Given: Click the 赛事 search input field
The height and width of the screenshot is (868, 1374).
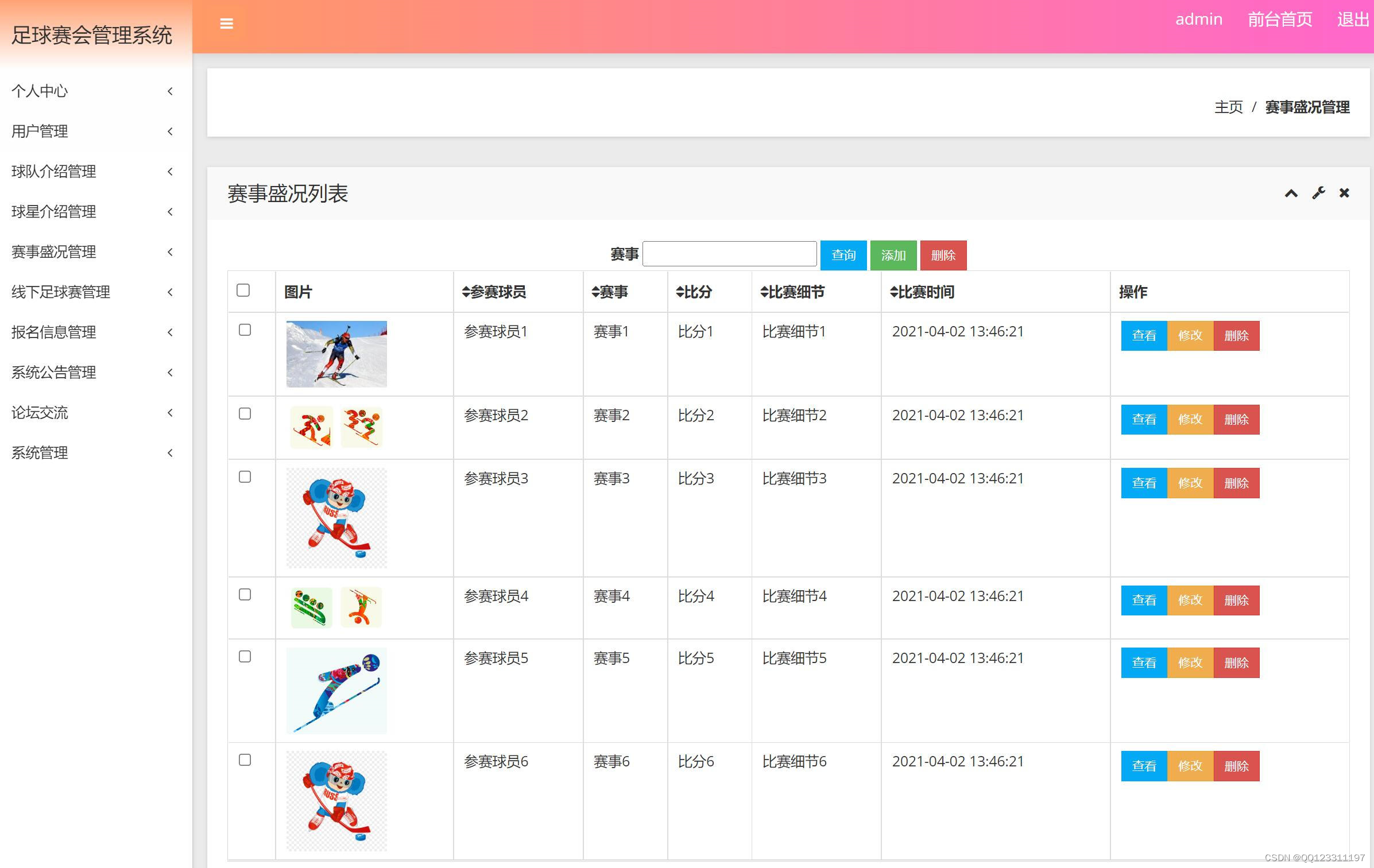Looking at the screenshot, I should click(x=729, y=254).
